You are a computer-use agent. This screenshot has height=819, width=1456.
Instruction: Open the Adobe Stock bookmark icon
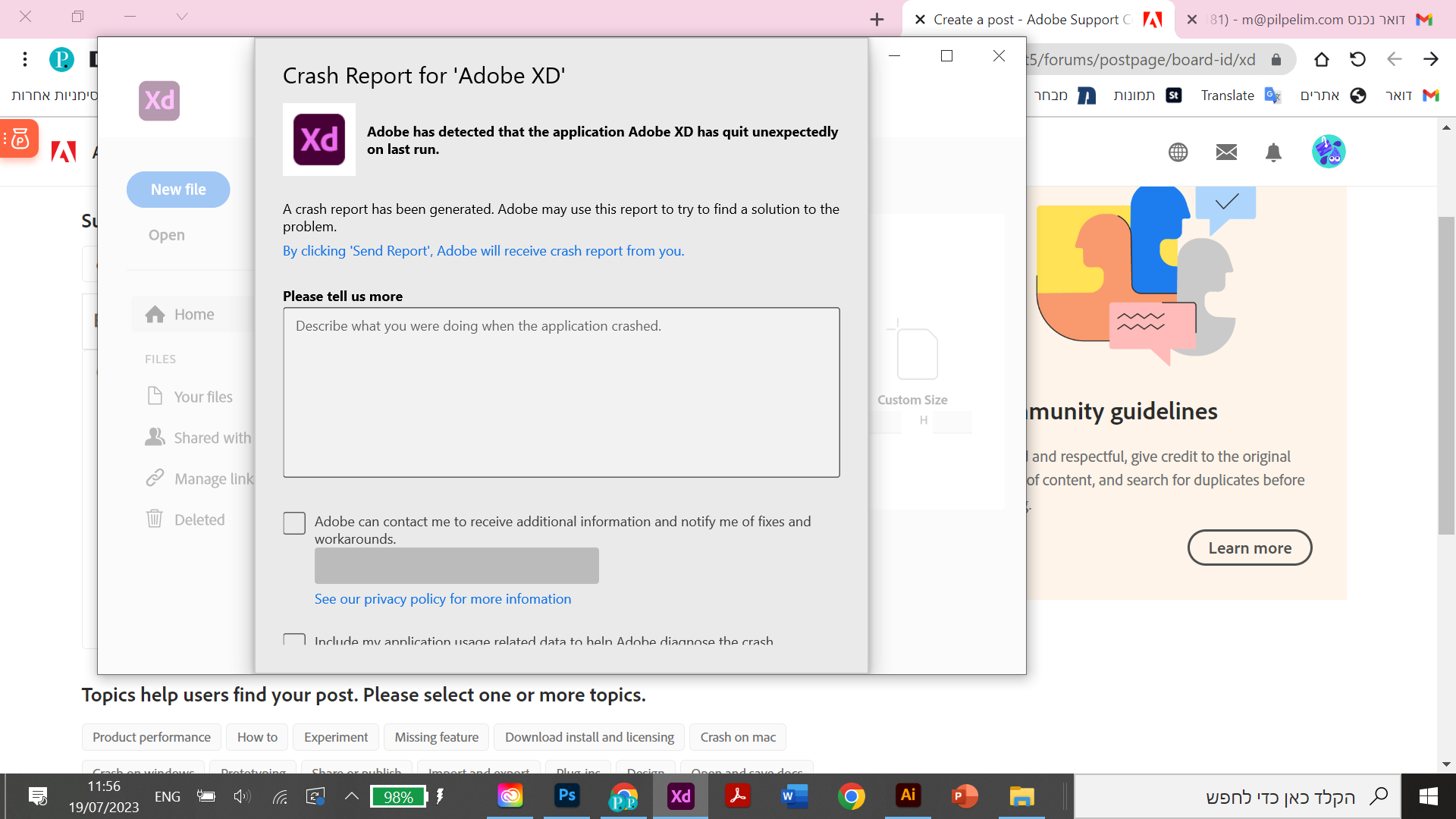[1174, 96]
